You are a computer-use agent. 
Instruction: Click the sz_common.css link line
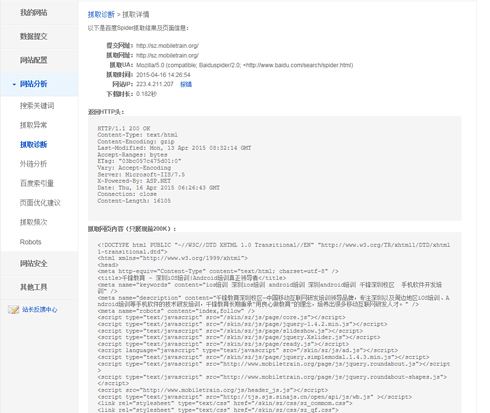[225, 403]
